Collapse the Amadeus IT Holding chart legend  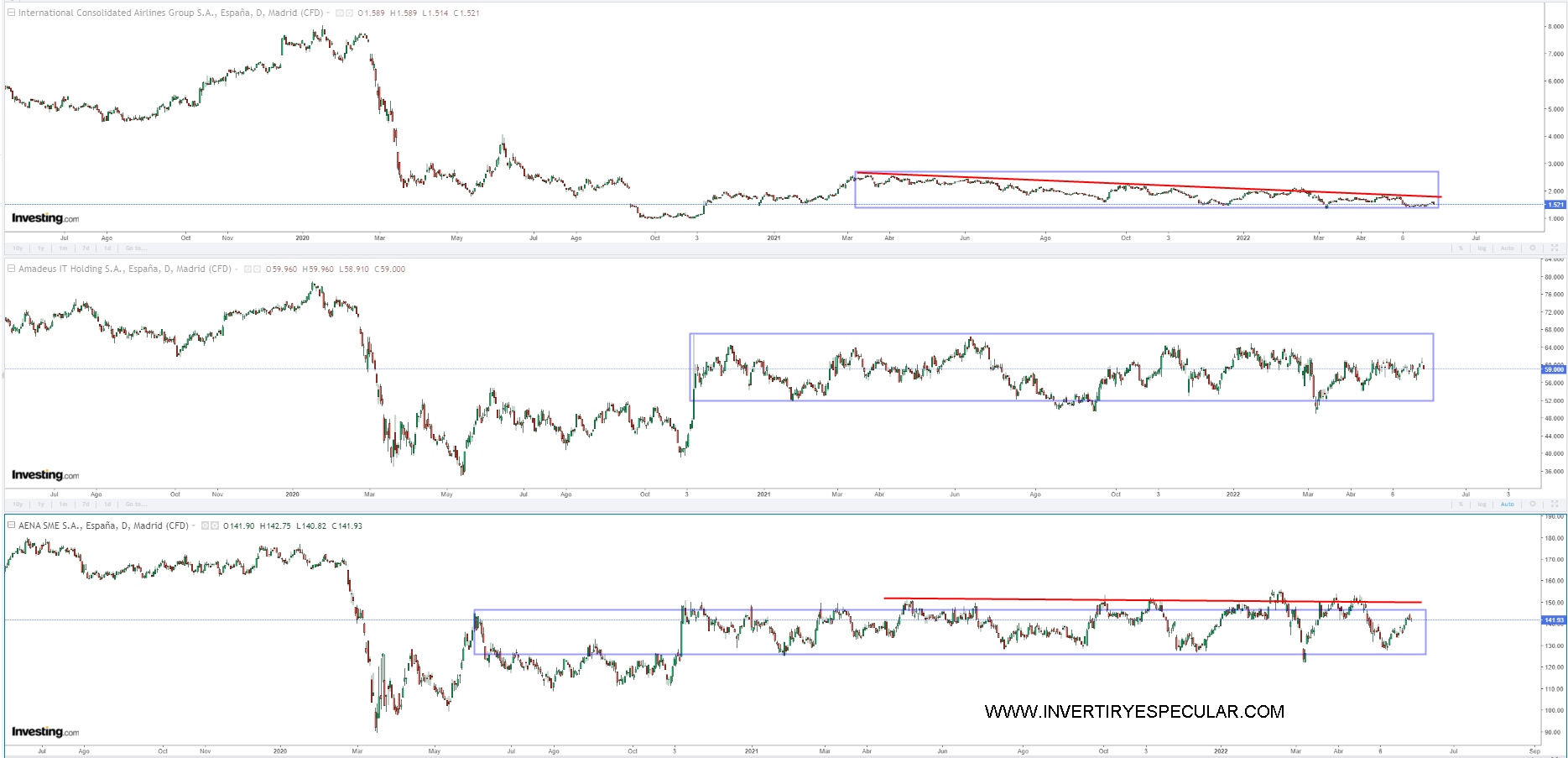[x=12, y=269]
